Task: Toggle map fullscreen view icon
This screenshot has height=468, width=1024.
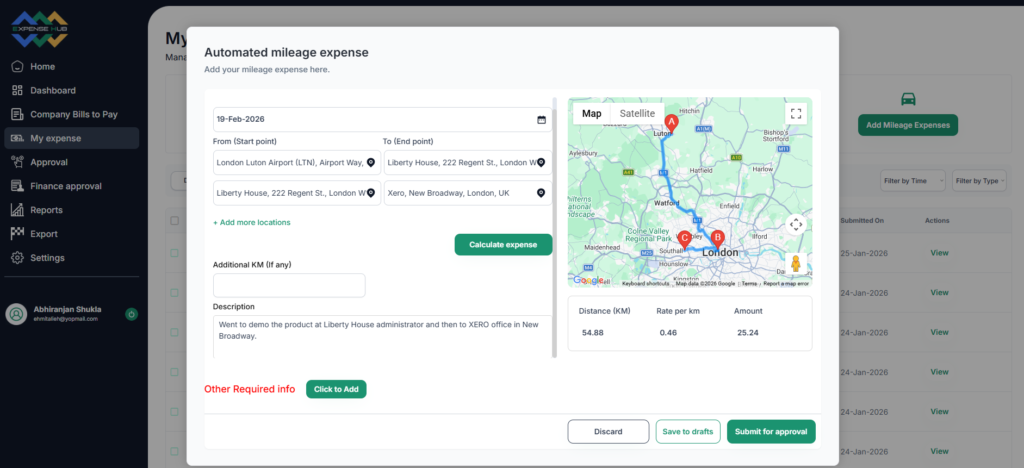Action: click(x=795, y=114)
